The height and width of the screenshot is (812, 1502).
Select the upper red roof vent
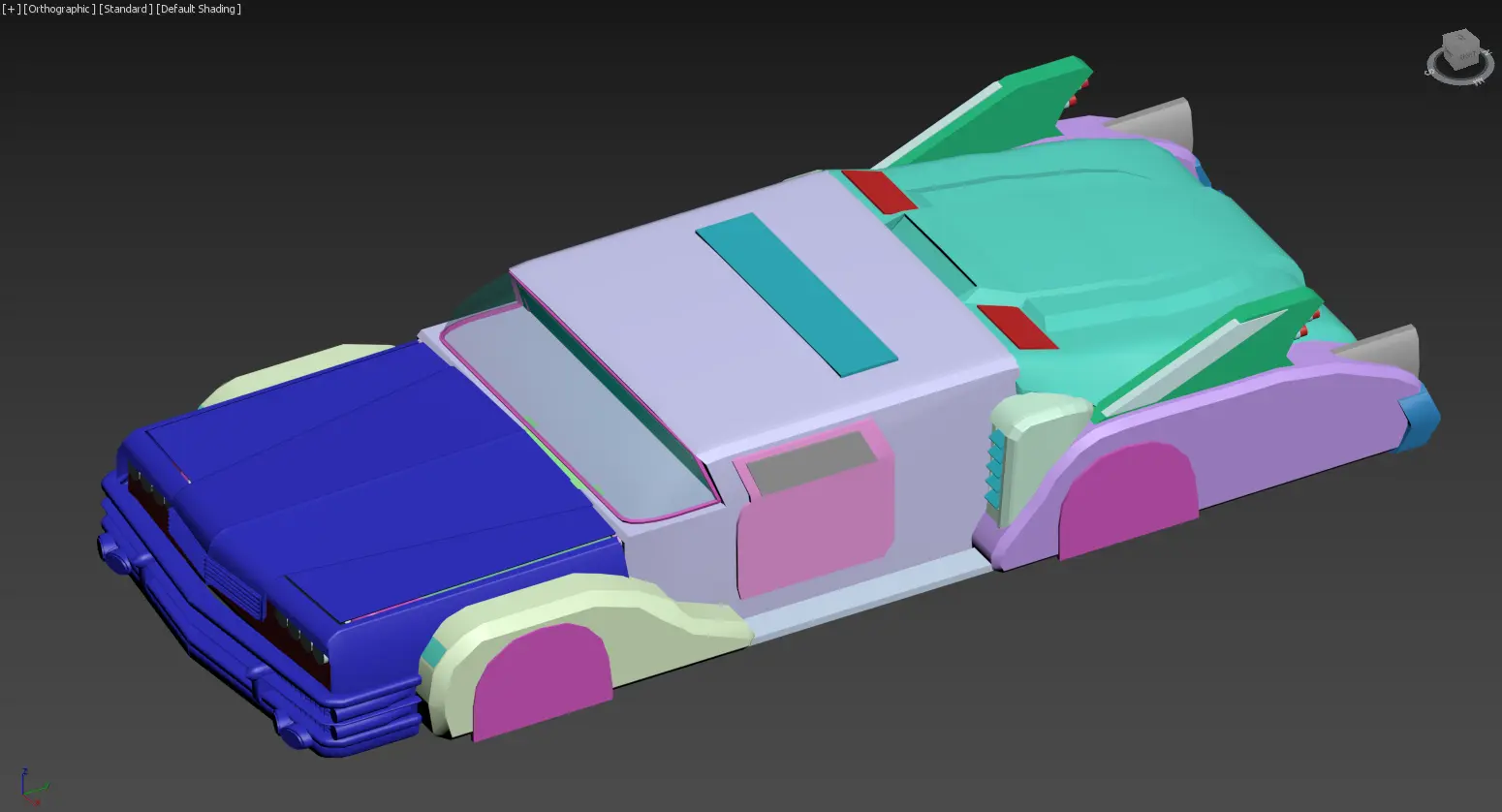[x=879, y=190]
